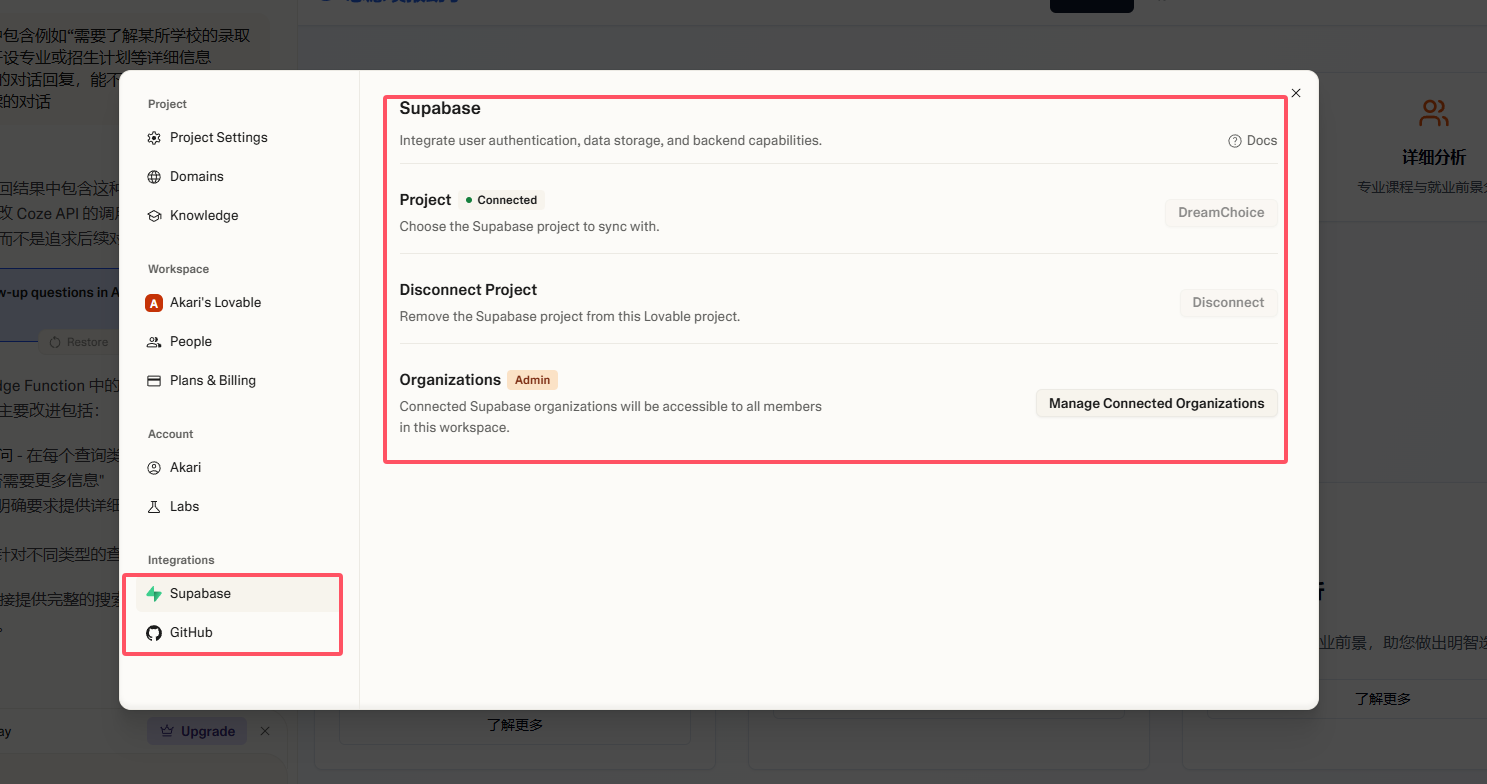Click the 详细分析 people icon in background
Image resolution: width=1487 pixels, height=784 pixels.
pyautogui.click(x=1434, y=113)
